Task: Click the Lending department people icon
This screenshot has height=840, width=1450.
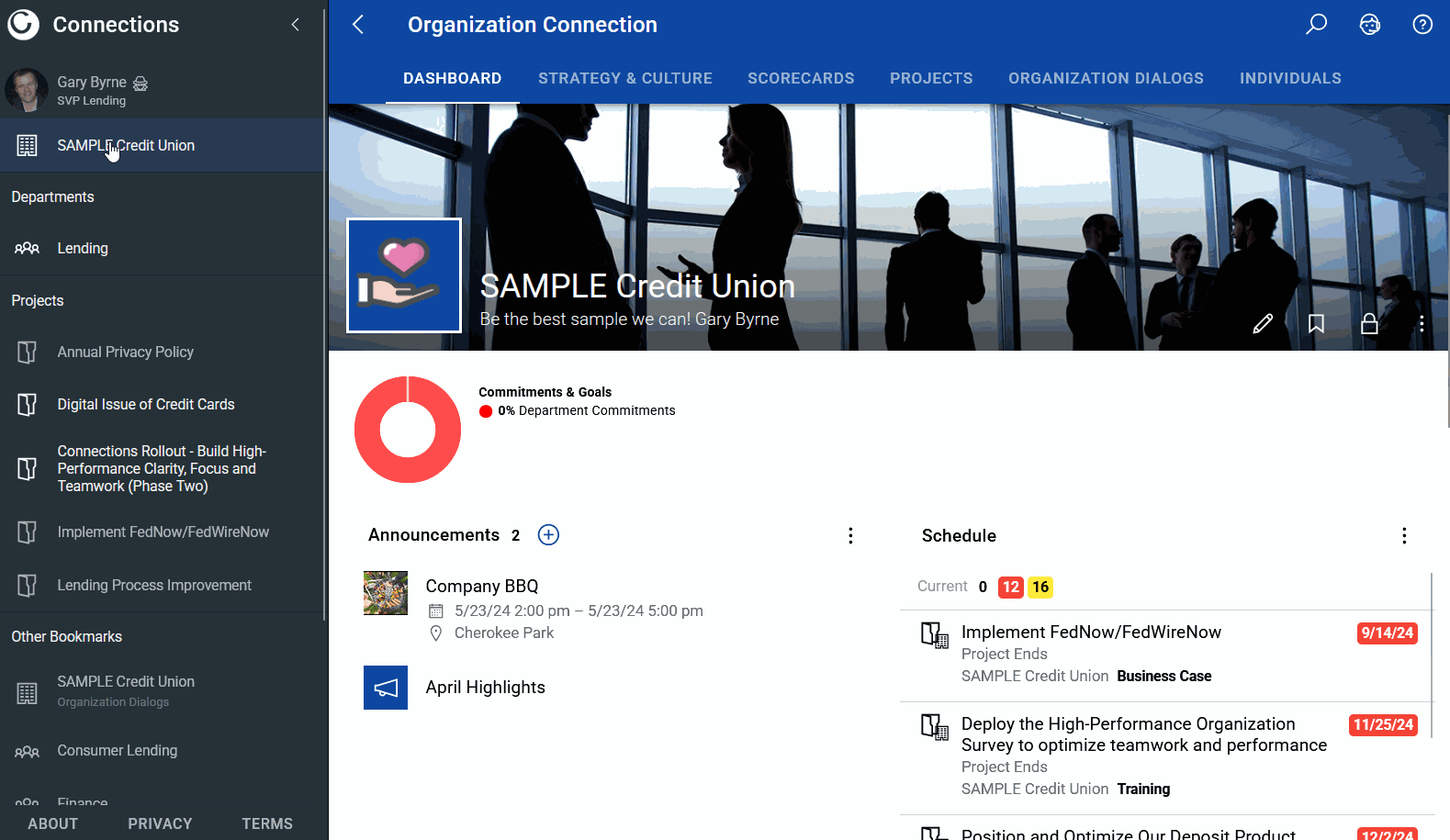Action: click(x=27, y=248)
